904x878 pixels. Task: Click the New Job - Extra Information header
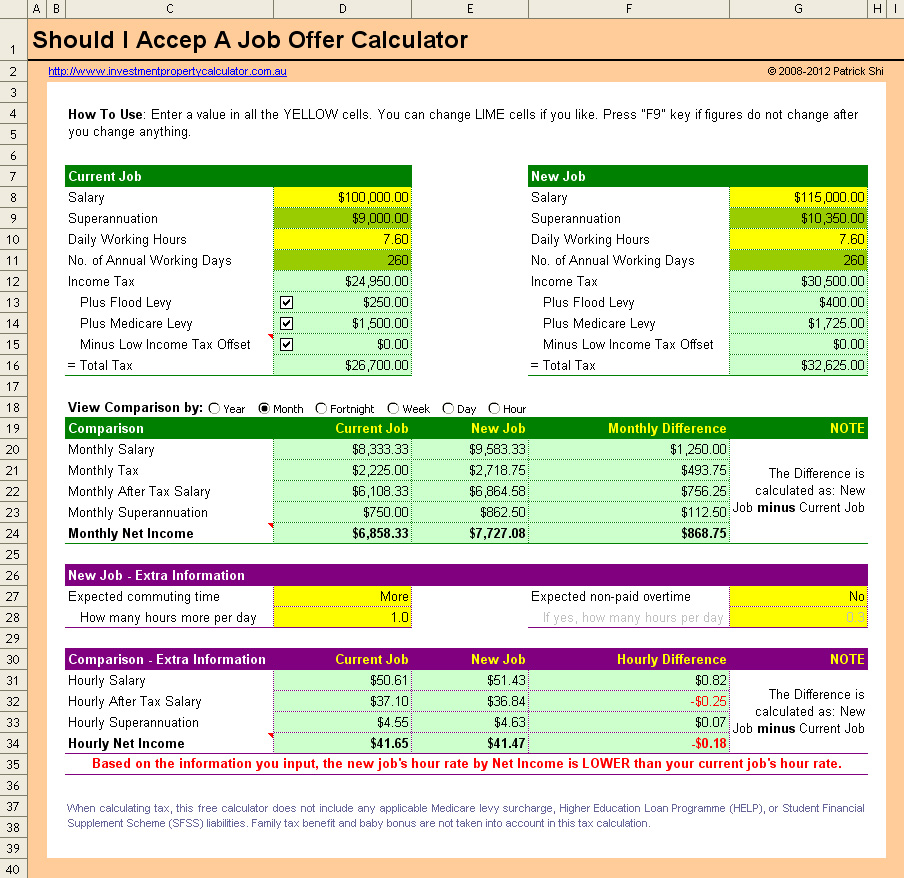[x=466, y=575]
